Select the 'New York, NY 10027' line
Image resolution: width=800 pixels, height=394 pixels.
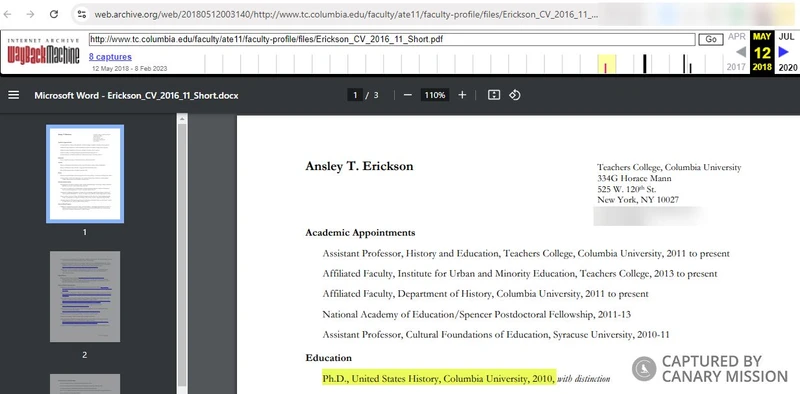pyautogui.click(x=638, y=200)
